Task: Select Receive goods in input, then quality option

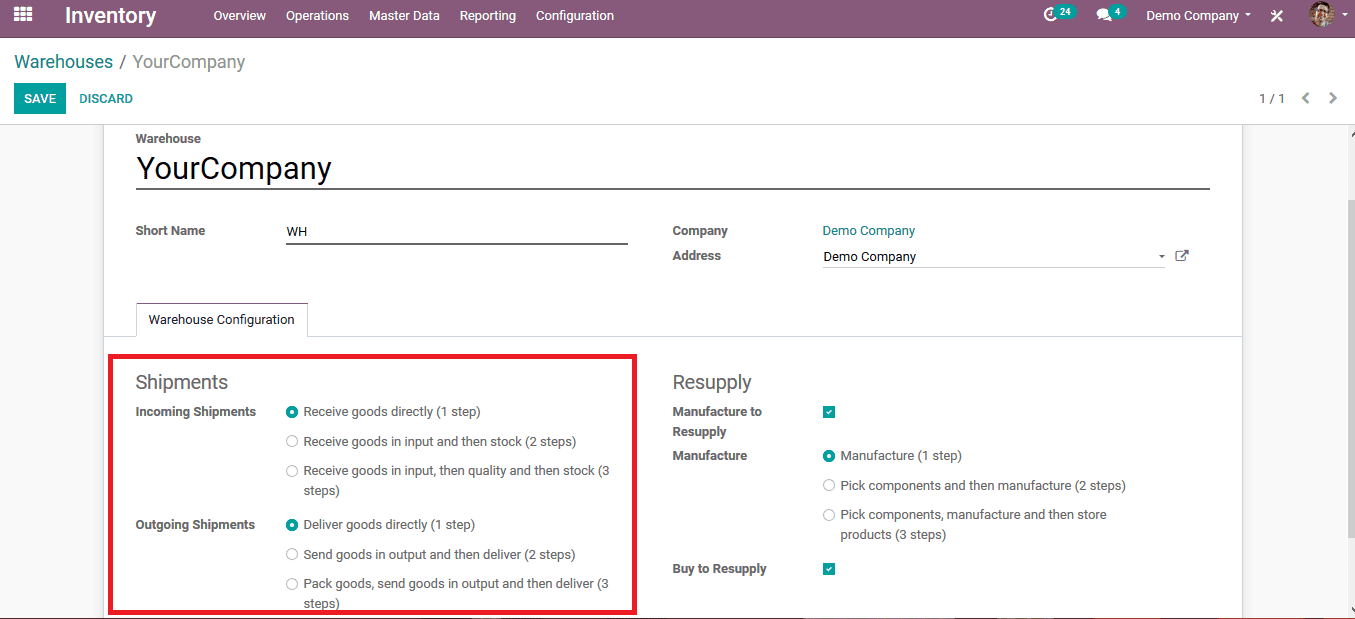Action: tap(292, 471)
